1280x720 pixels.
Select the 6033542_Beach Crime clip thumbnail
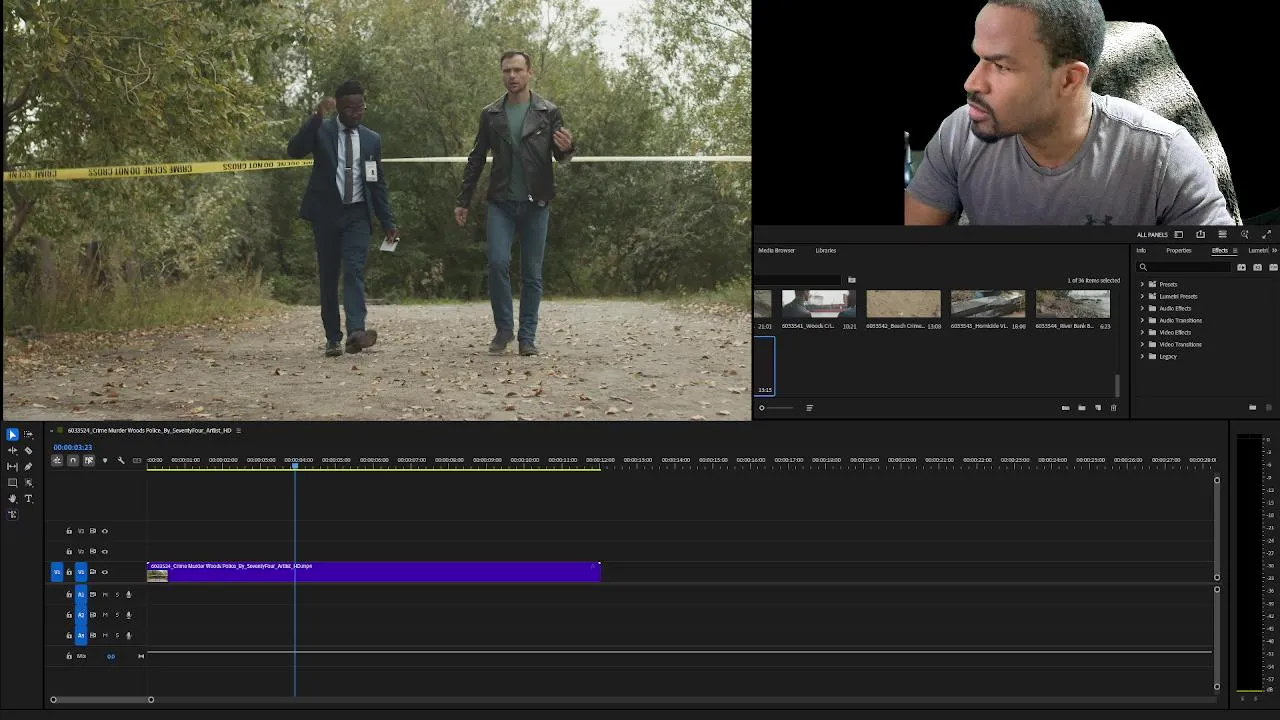click(903, 304)
